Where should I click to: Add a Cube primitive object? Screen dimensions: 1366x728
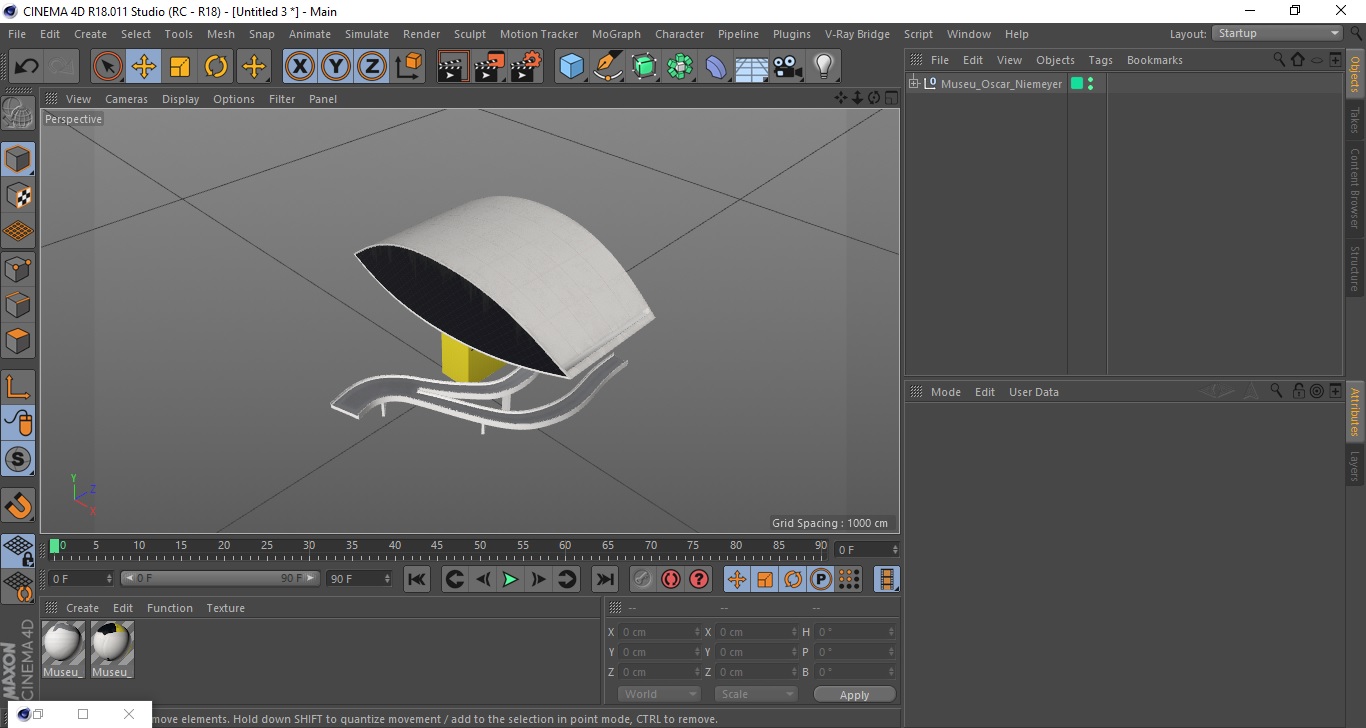(x=572, y=67)
